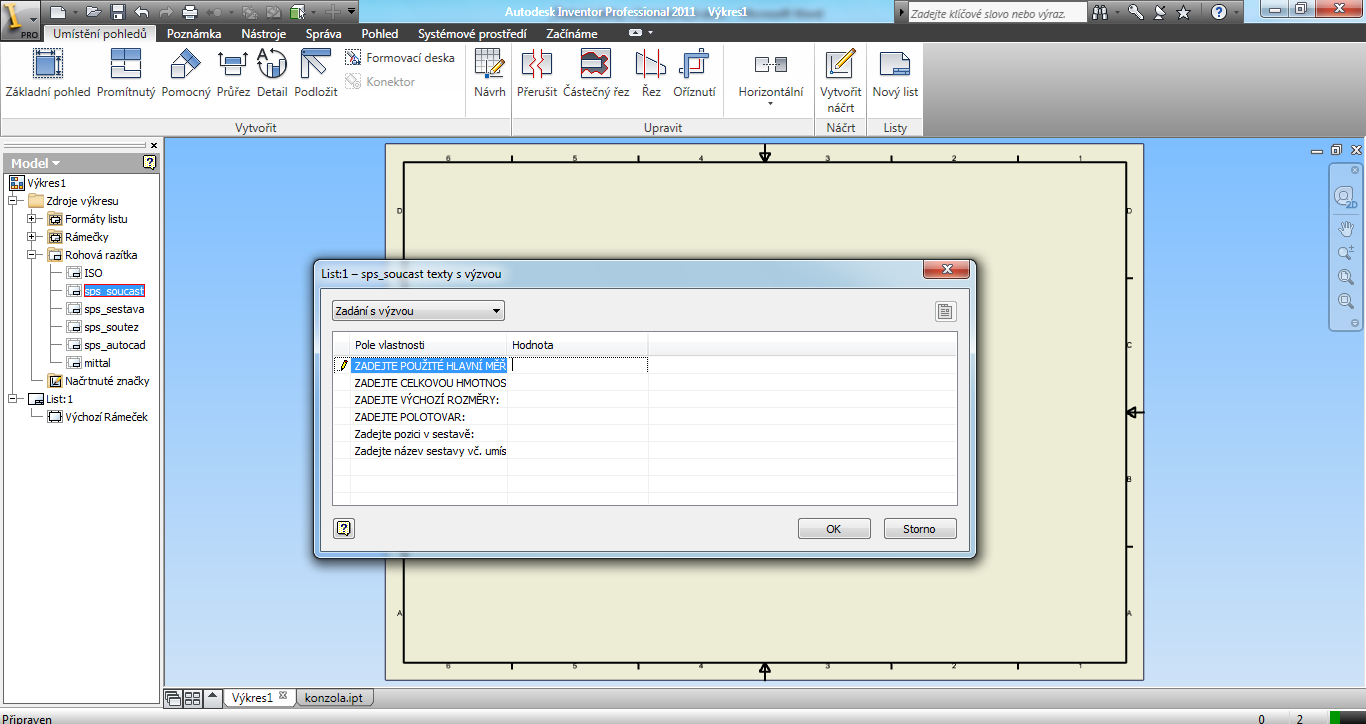
Task: Select the Oříznutí crop tool
Action: tap(694, 73)
